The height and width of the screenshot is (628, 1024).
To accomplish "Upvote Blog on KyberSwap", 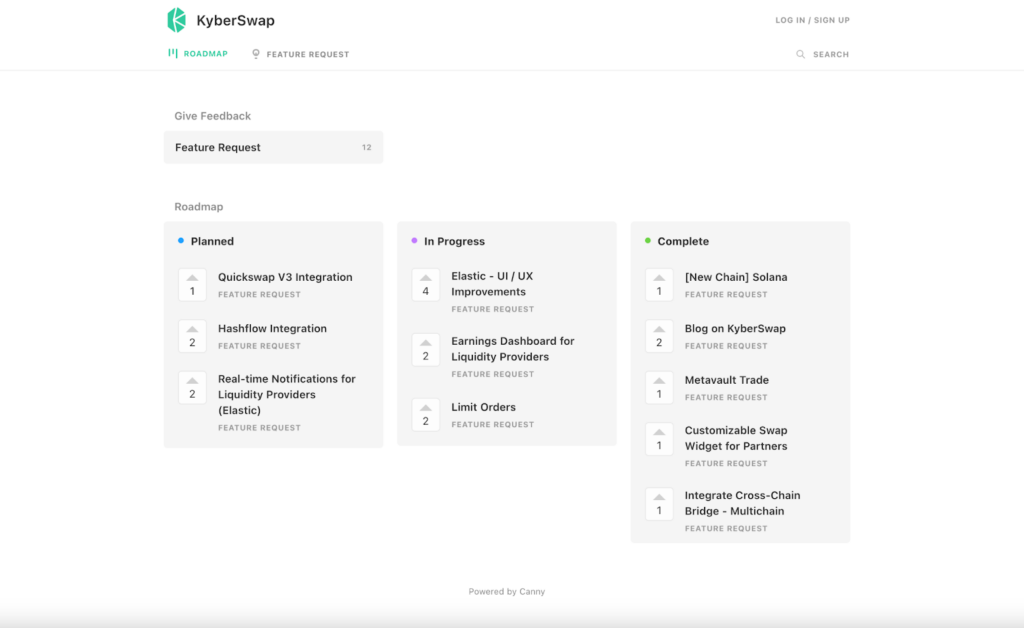I will [x=659, y=336].
